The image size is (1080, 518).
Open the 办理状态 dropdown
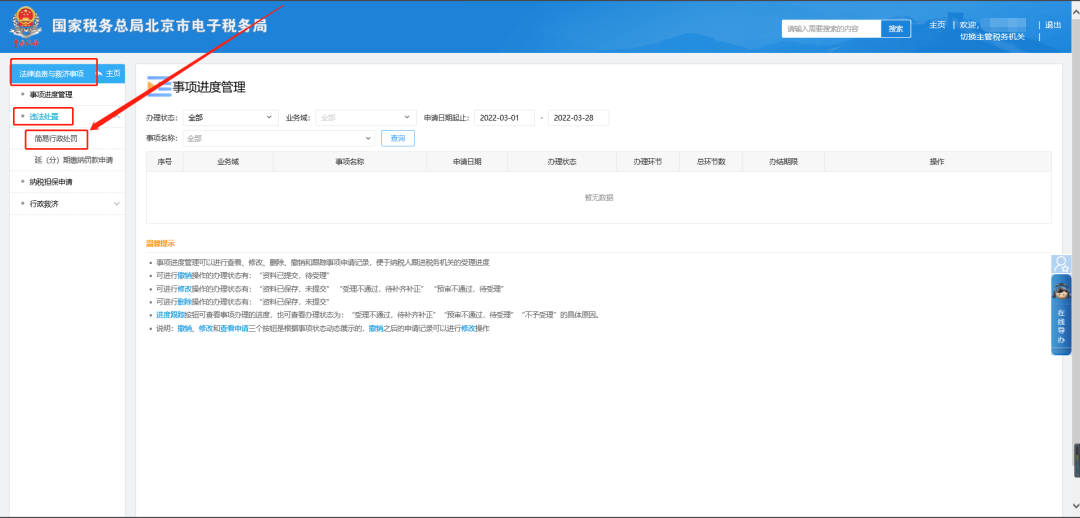point(231,118)
